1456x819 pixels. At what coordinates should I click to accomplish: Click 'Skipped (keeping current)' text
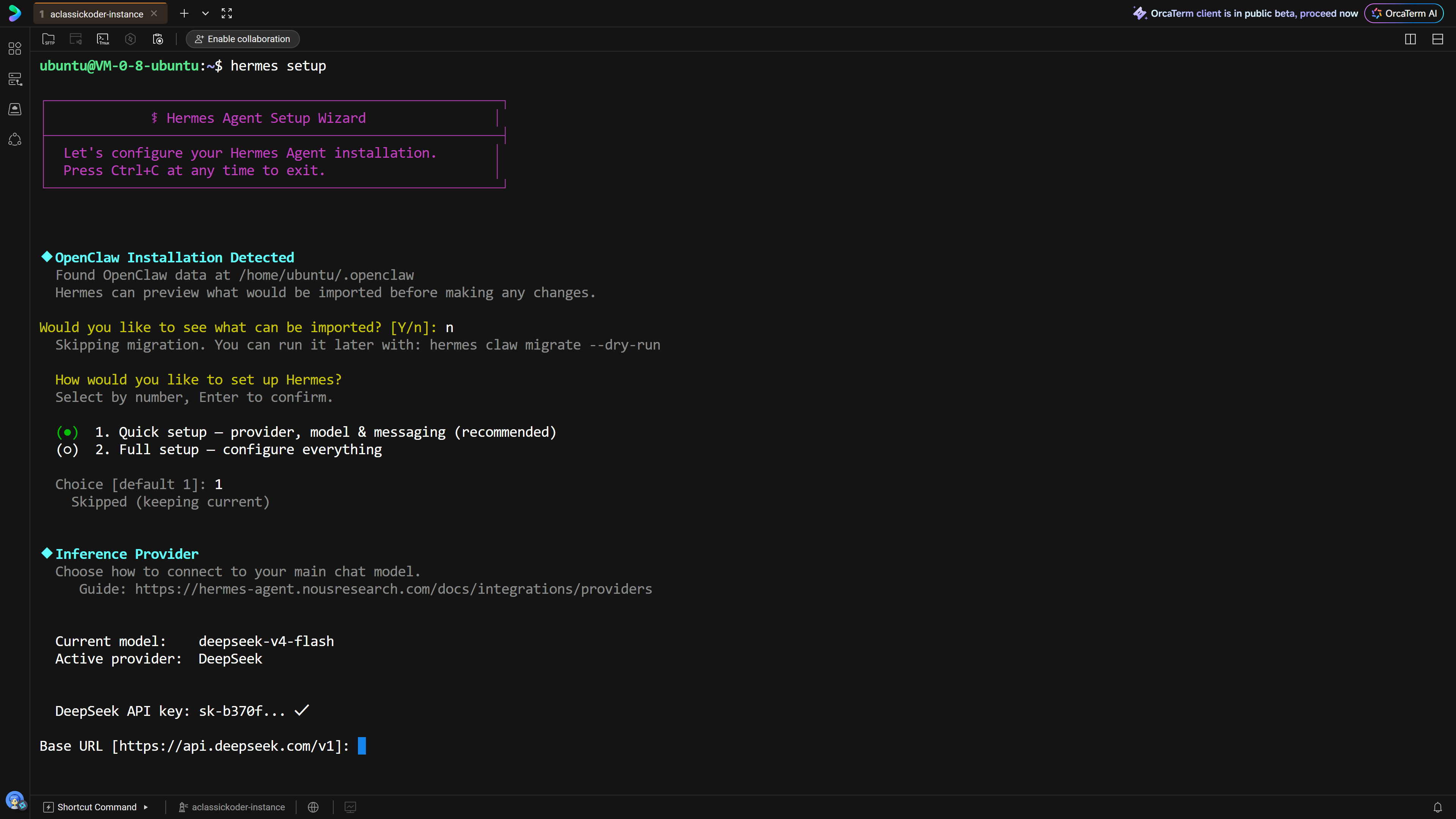pos(171,502)
